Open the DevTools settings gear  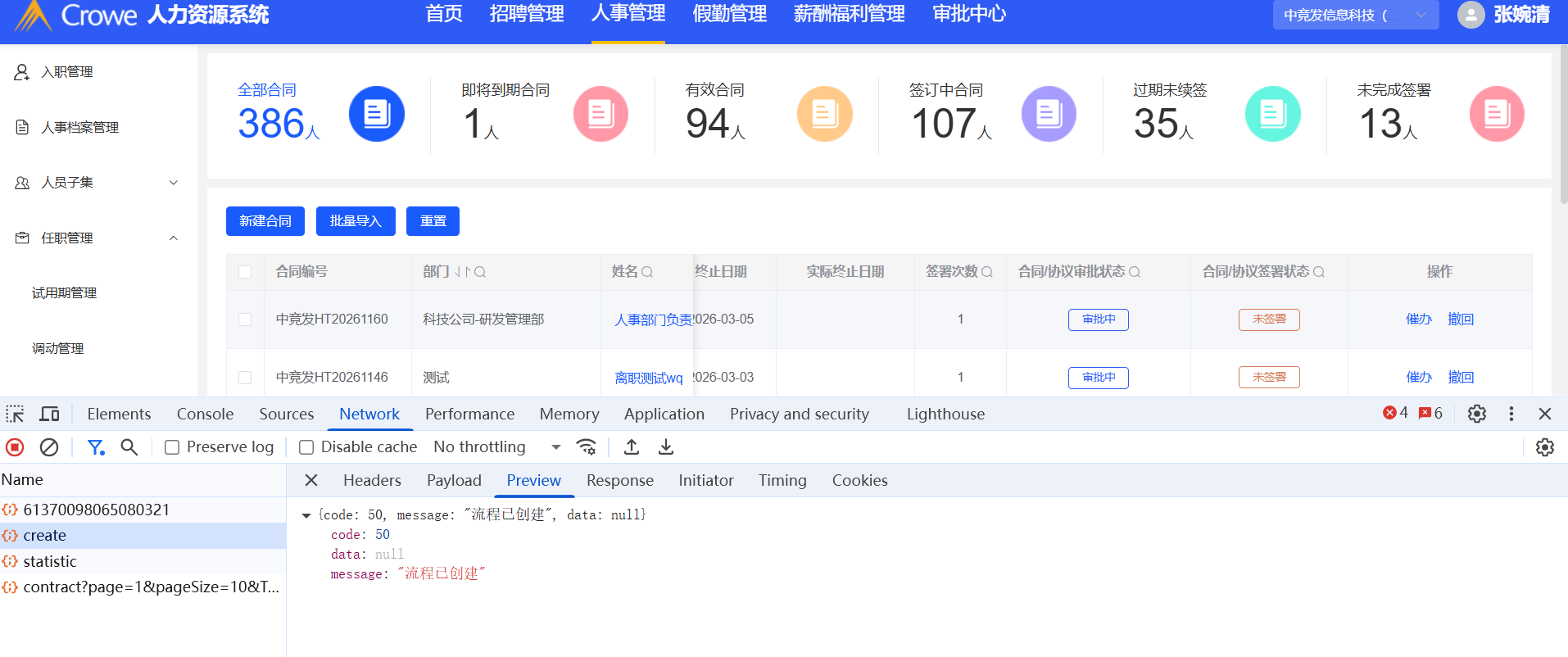[x=1476, y=414]
